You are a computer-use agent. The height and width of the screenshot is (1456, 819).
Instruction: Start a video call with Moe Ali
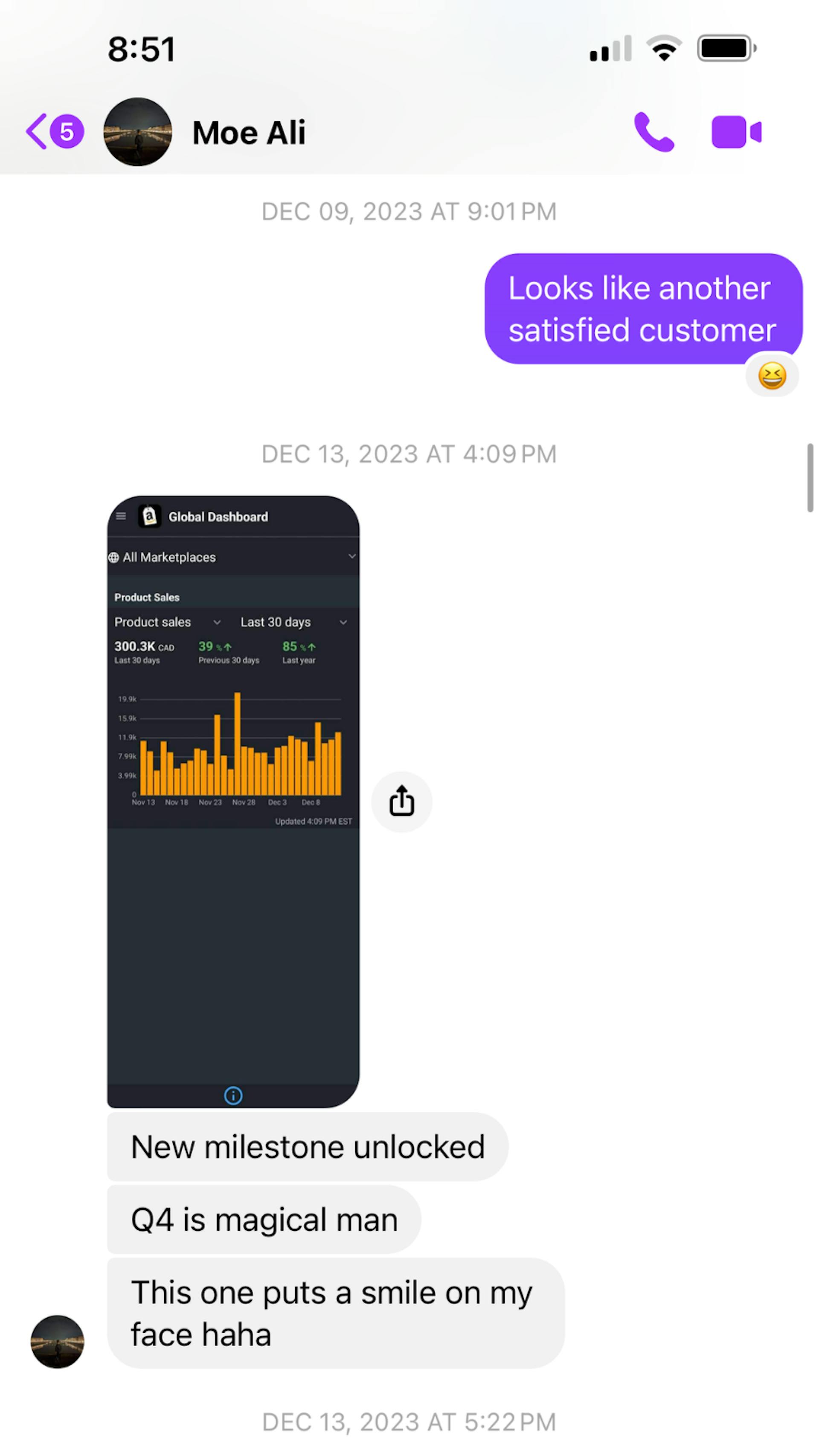click(737, 132)
